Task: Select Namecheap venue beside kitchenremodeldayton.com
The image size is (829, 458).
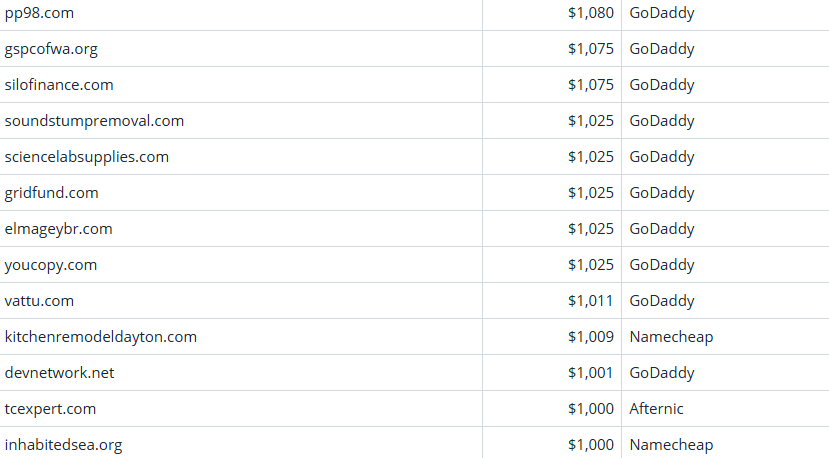Action: click(672, 337)
